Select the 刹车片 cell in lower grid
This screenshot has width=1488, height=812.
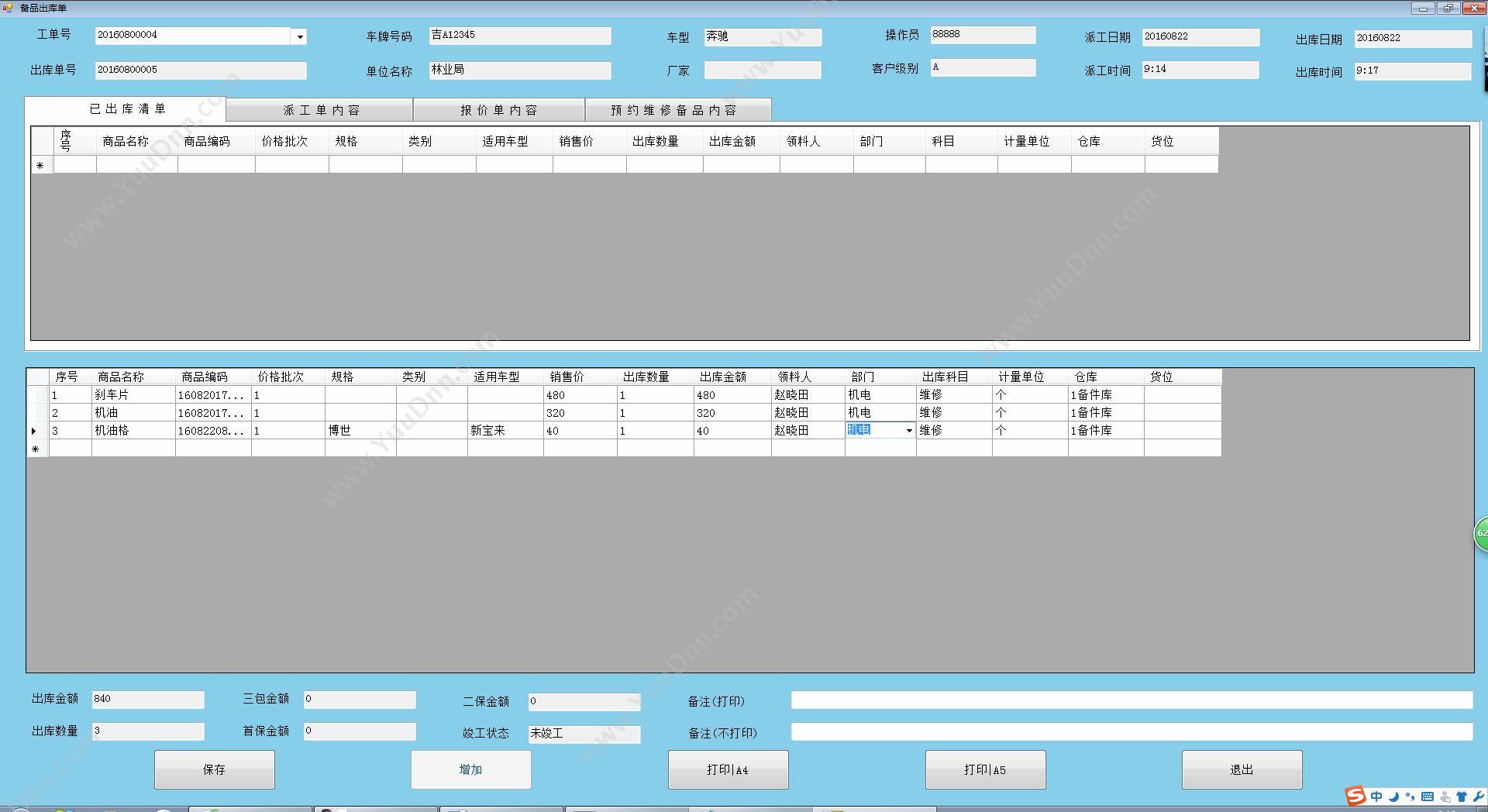[133, 394]
